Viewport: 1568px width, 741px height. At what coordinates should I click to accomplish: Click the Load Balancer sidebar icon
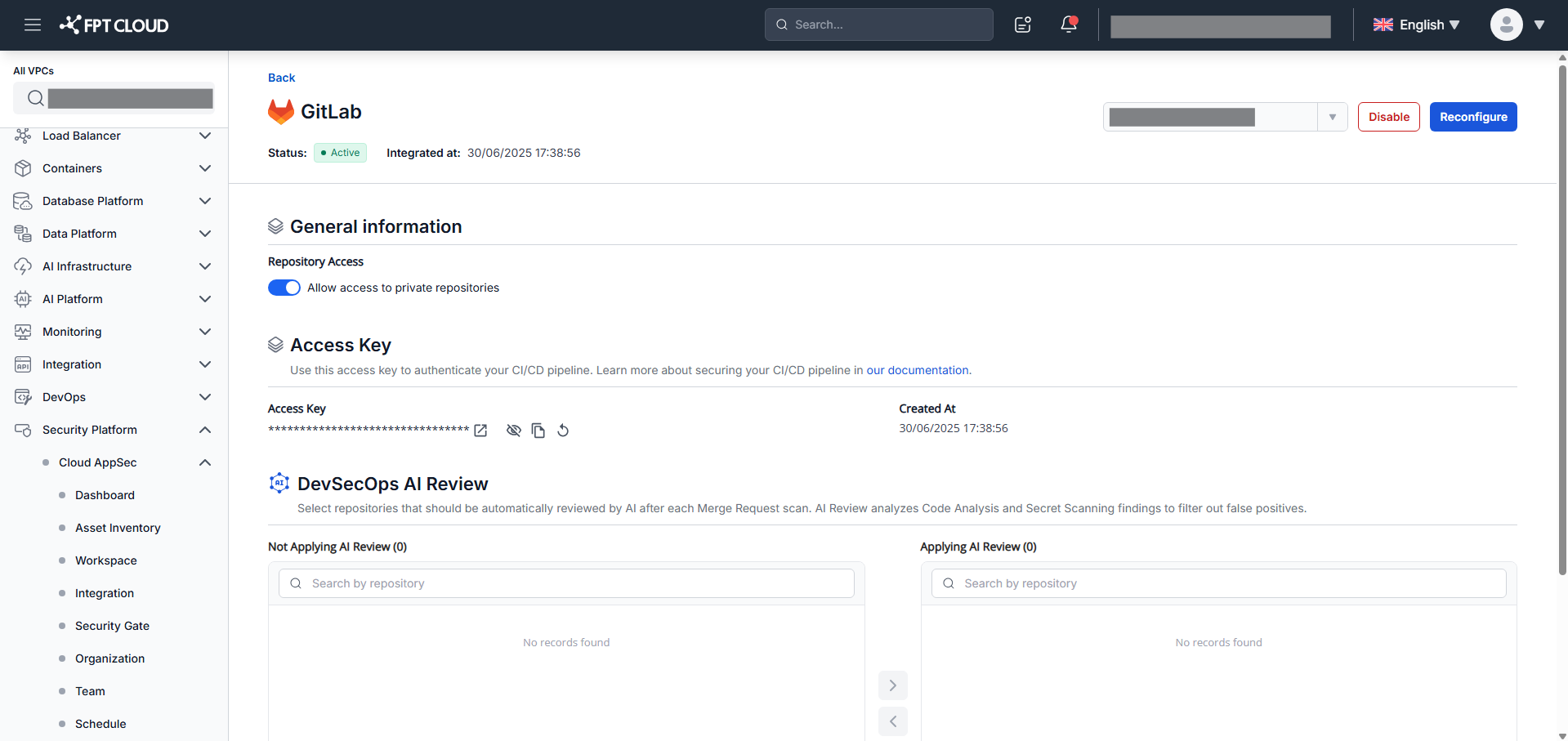tap(23, 136)
